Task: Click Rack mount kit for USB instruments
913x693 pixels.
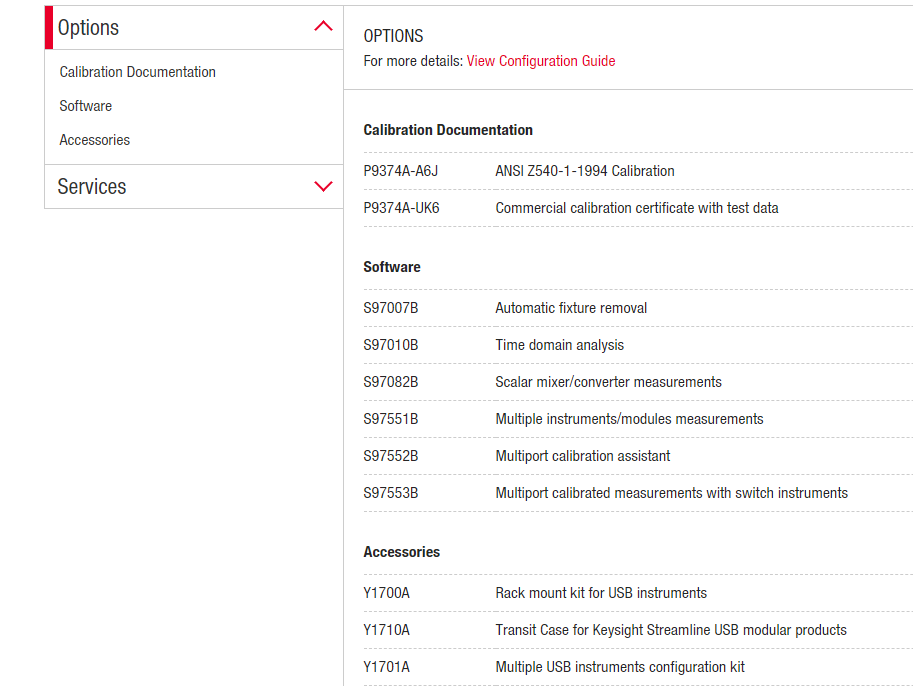Action: pyautogui.click(x=600, y=593)
